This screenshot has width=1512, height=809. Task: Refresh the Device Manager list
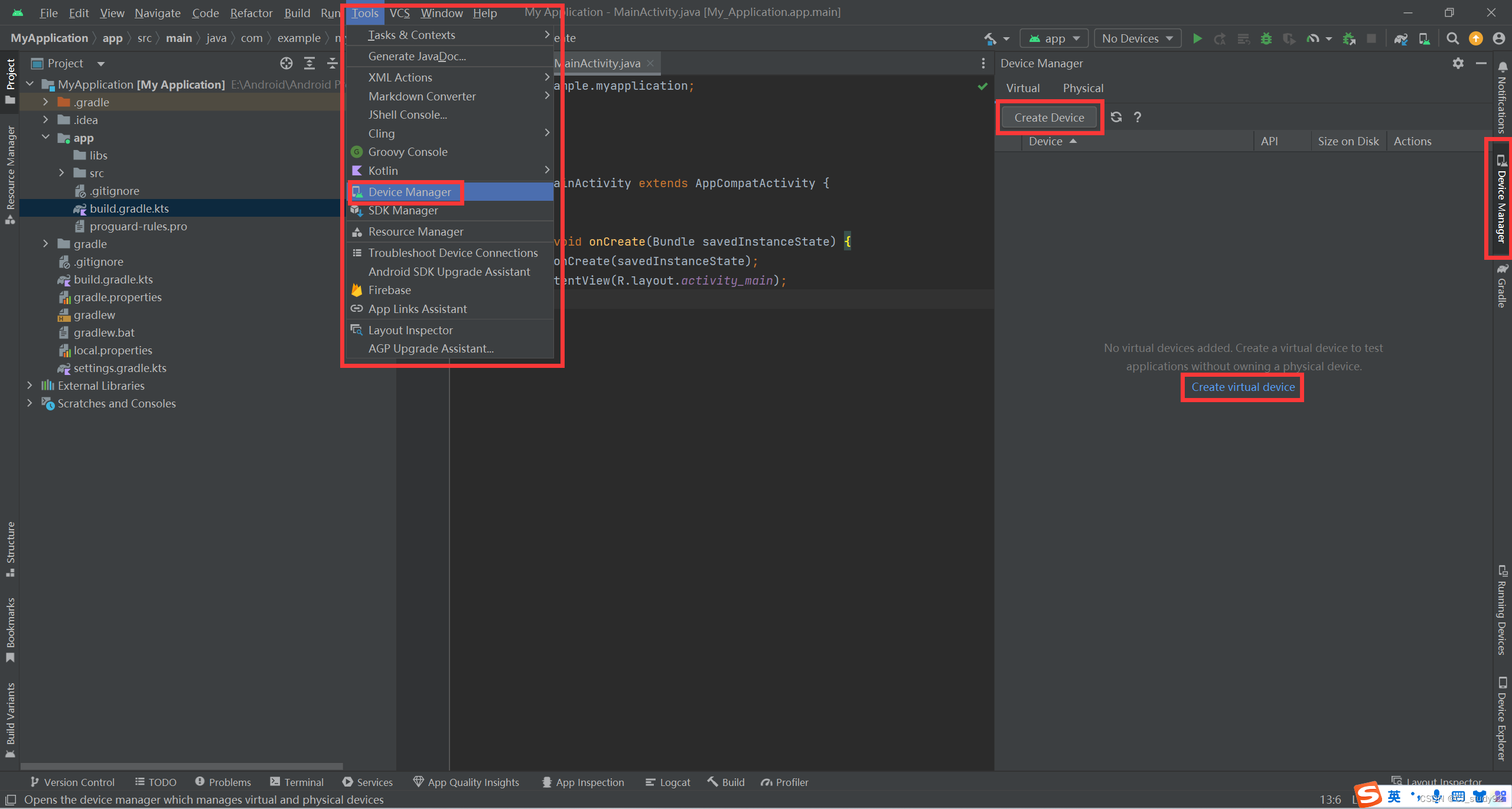tap(1116, 117)
